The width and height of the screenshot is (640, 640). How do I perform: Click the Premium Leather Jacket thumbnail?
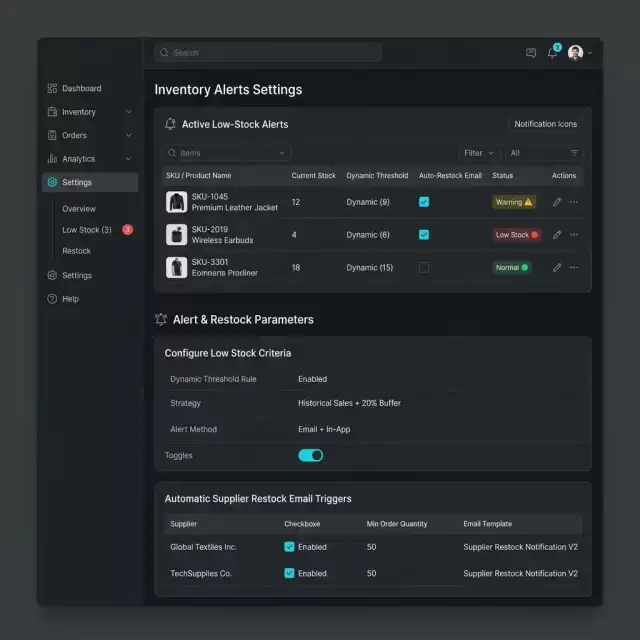point(176,202)
